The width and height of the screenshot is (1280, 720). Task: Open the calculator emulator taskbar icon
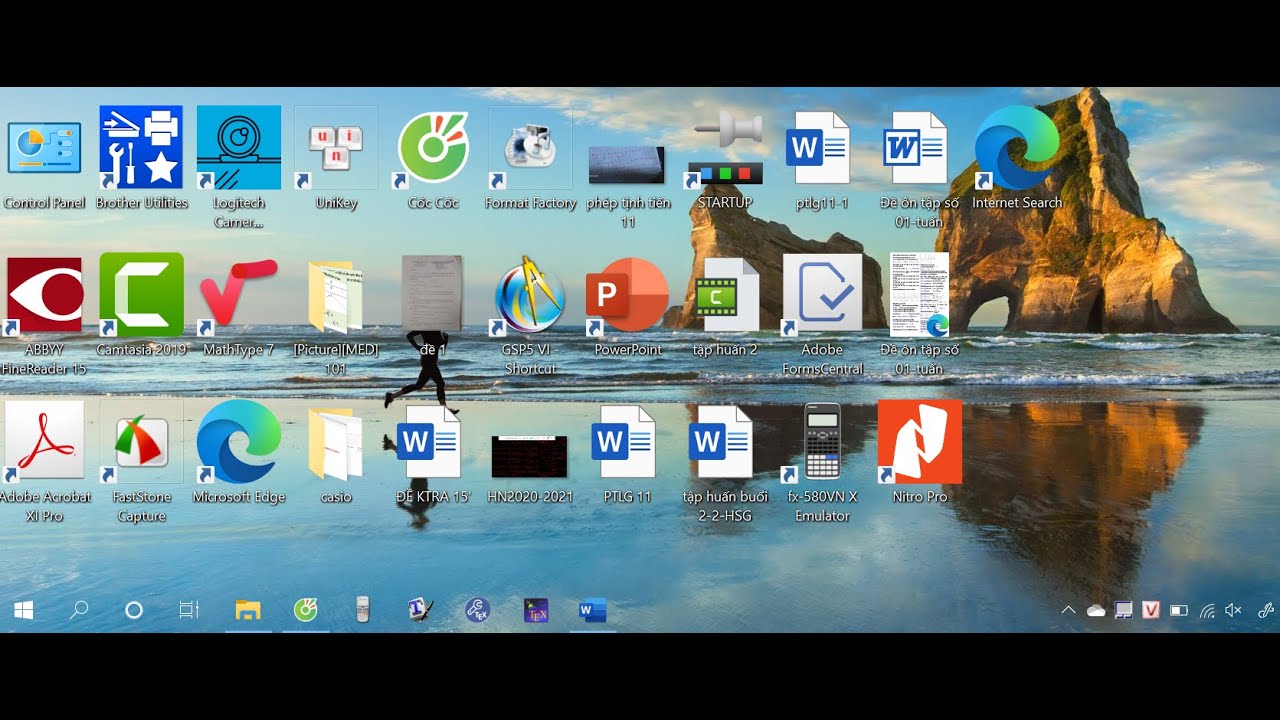(363, 610)
